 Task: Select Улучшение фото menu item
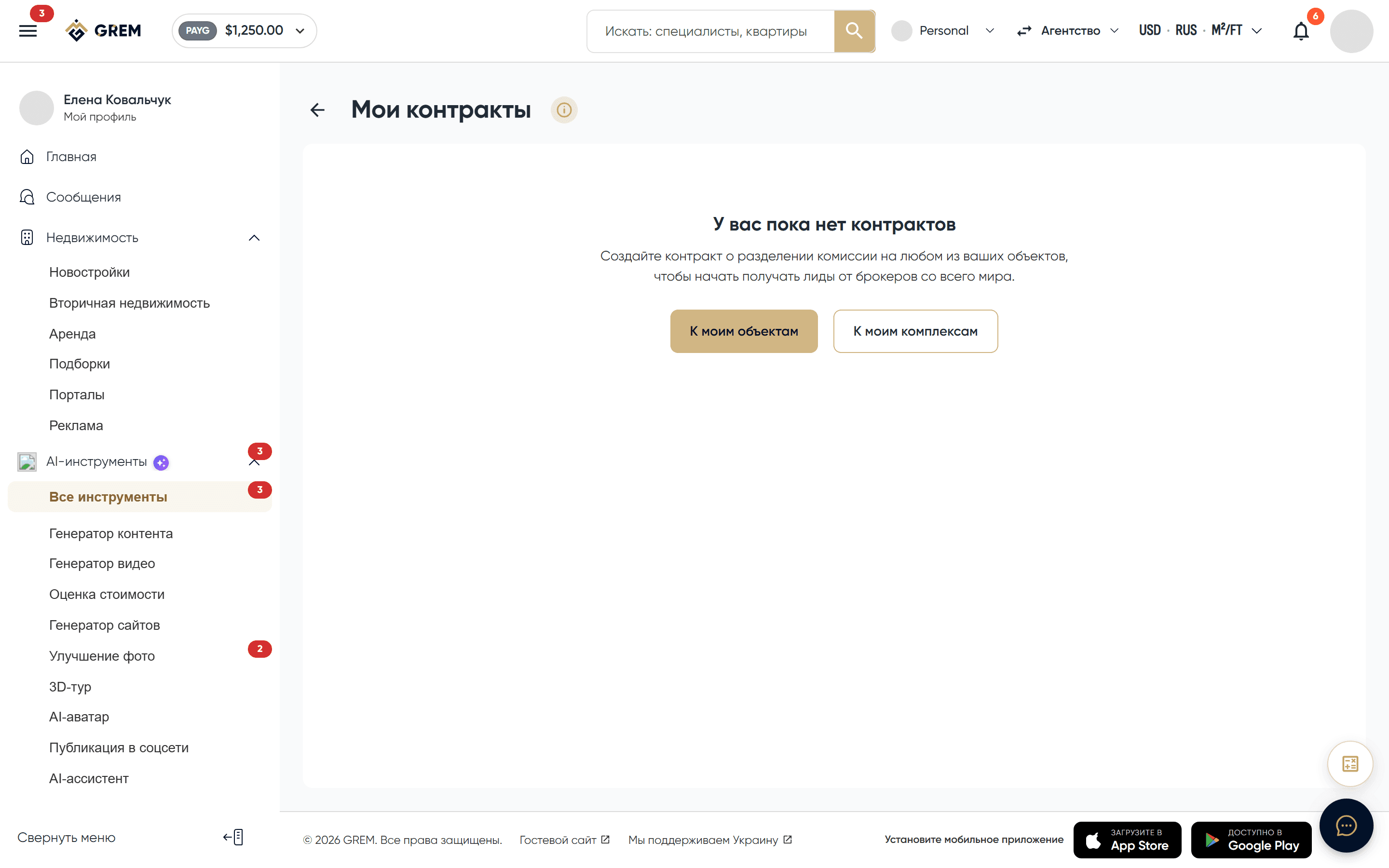(102, 656)
